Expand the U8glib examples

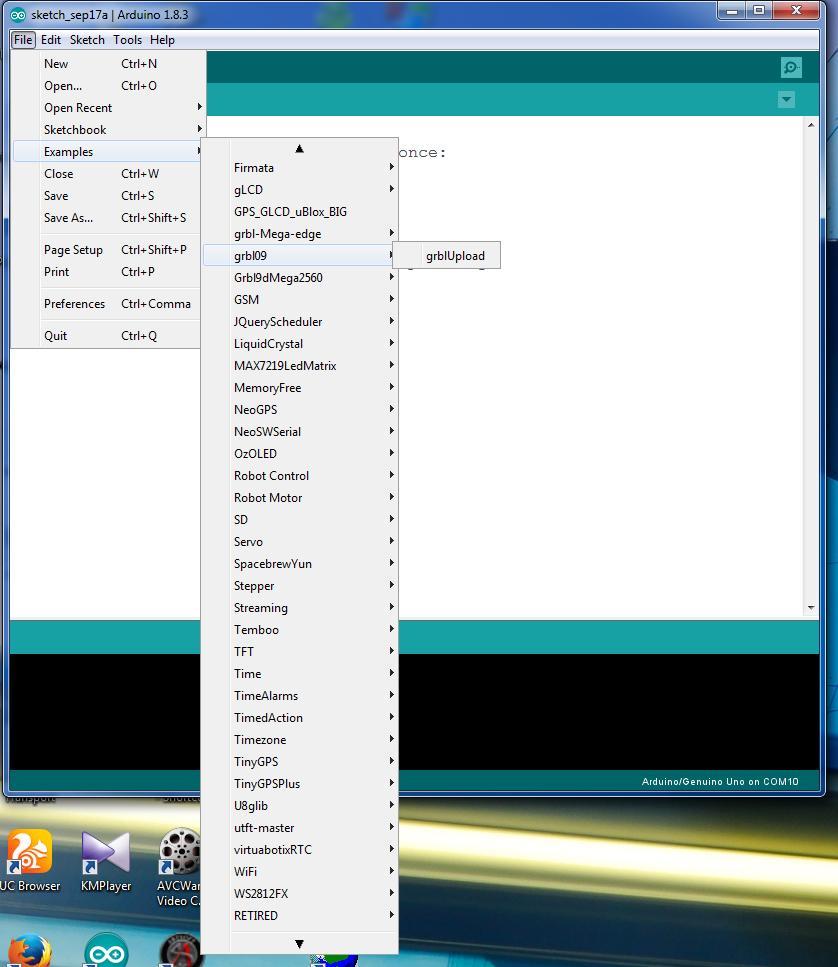point(300,807)
